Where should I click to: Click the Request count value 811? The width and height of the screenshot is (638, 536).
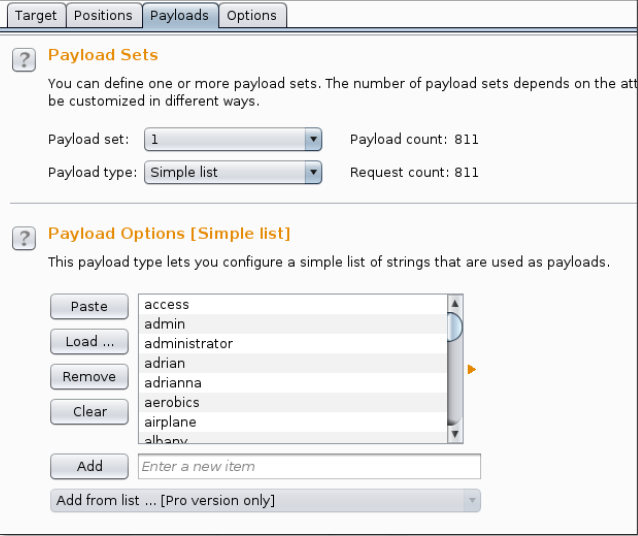point(466,173)
